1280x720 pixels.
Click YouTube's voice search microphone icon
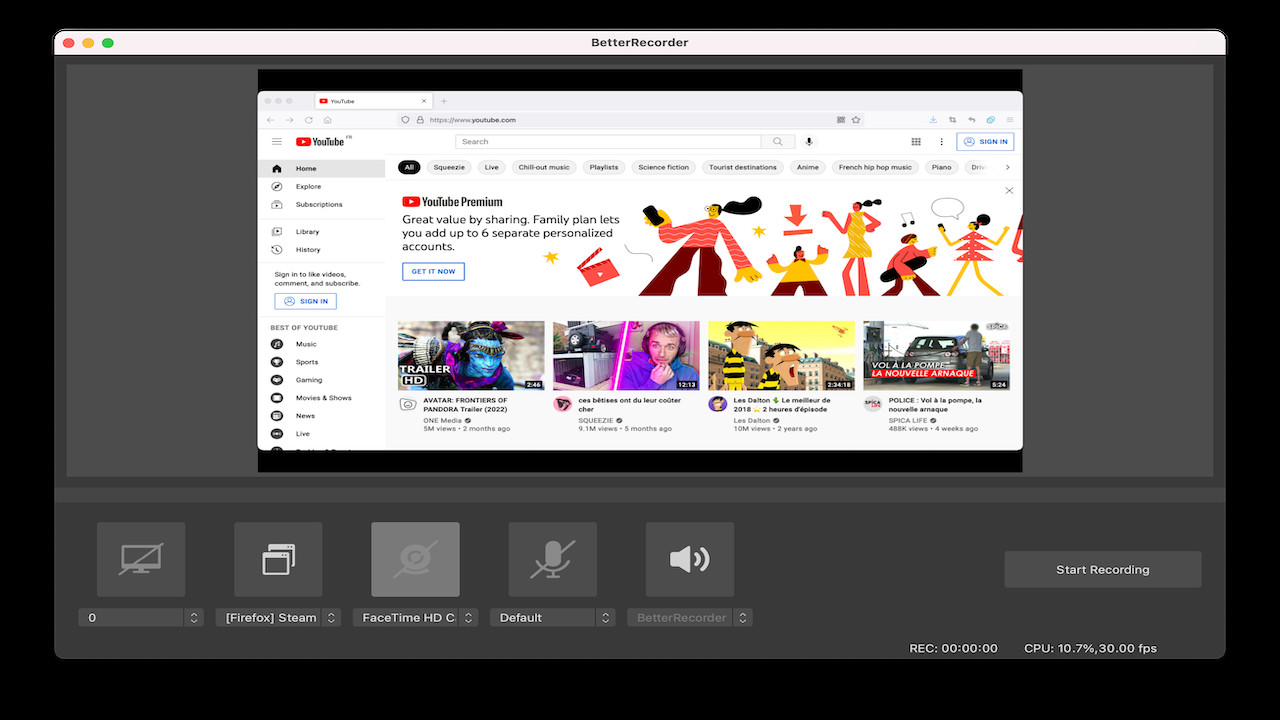pos(809,141)
